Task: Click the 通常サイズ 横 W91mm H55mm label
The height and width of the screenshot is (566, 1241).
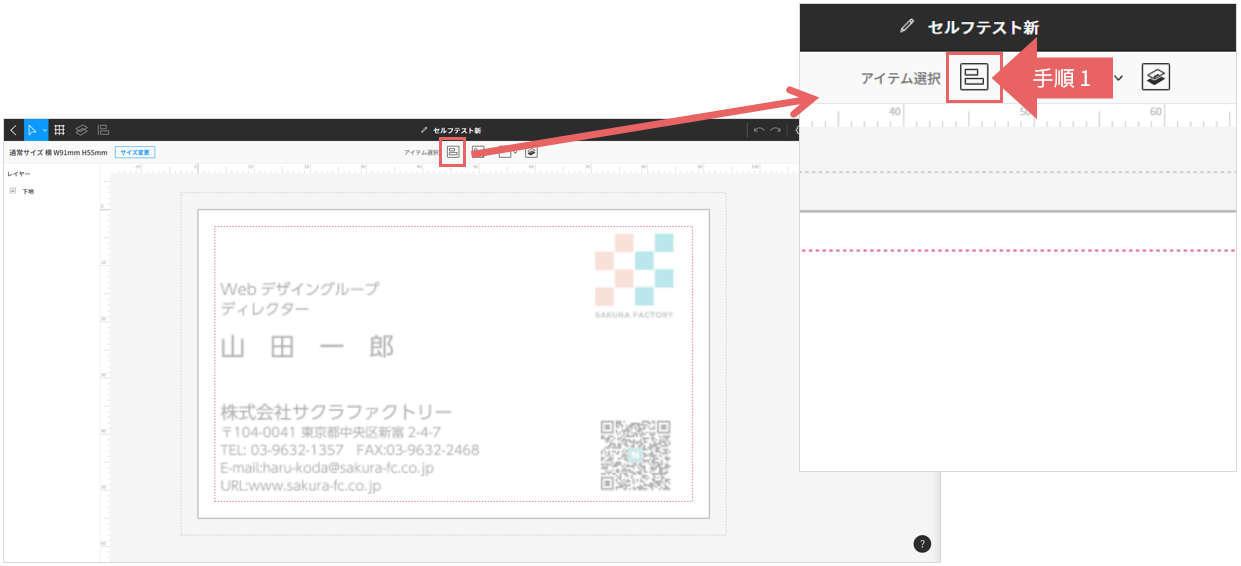Action: [57, 152]
